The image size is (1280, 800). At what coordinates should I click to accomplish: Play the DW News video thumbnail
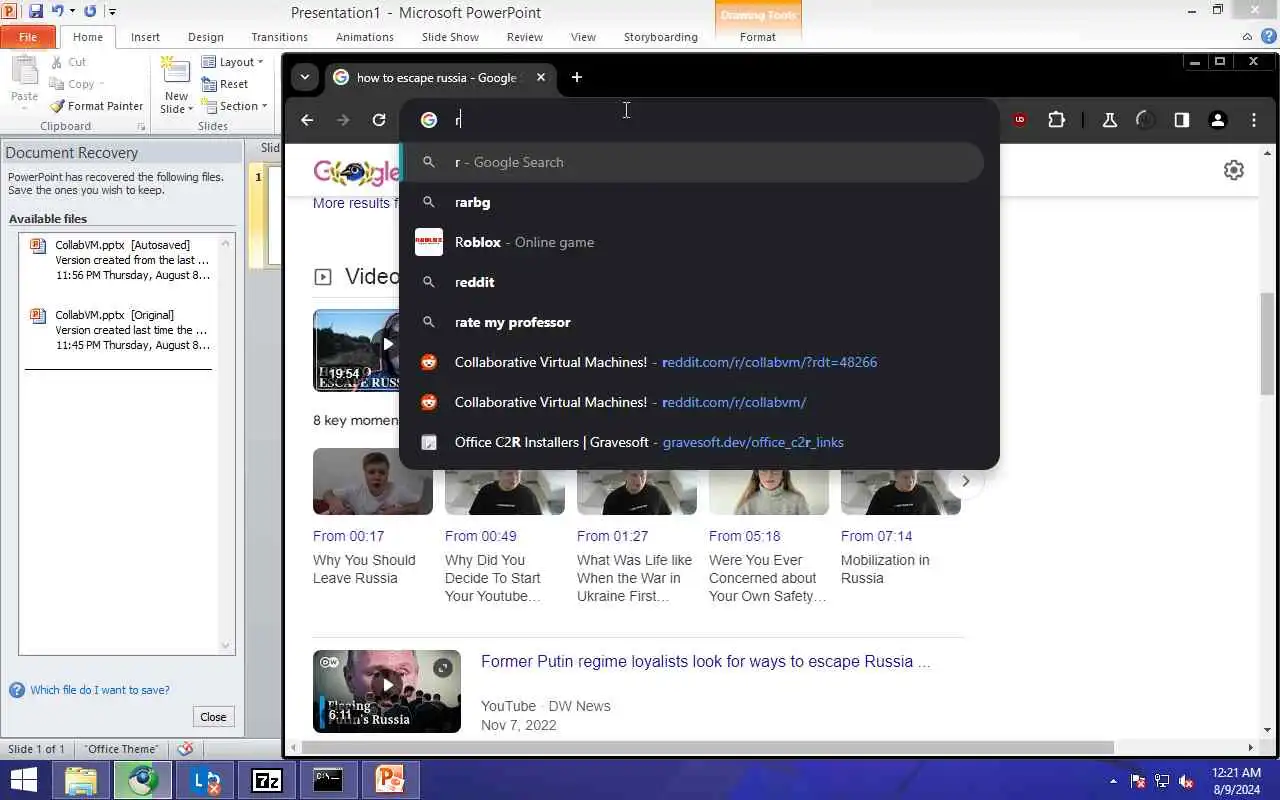click(x=387, y=691)
